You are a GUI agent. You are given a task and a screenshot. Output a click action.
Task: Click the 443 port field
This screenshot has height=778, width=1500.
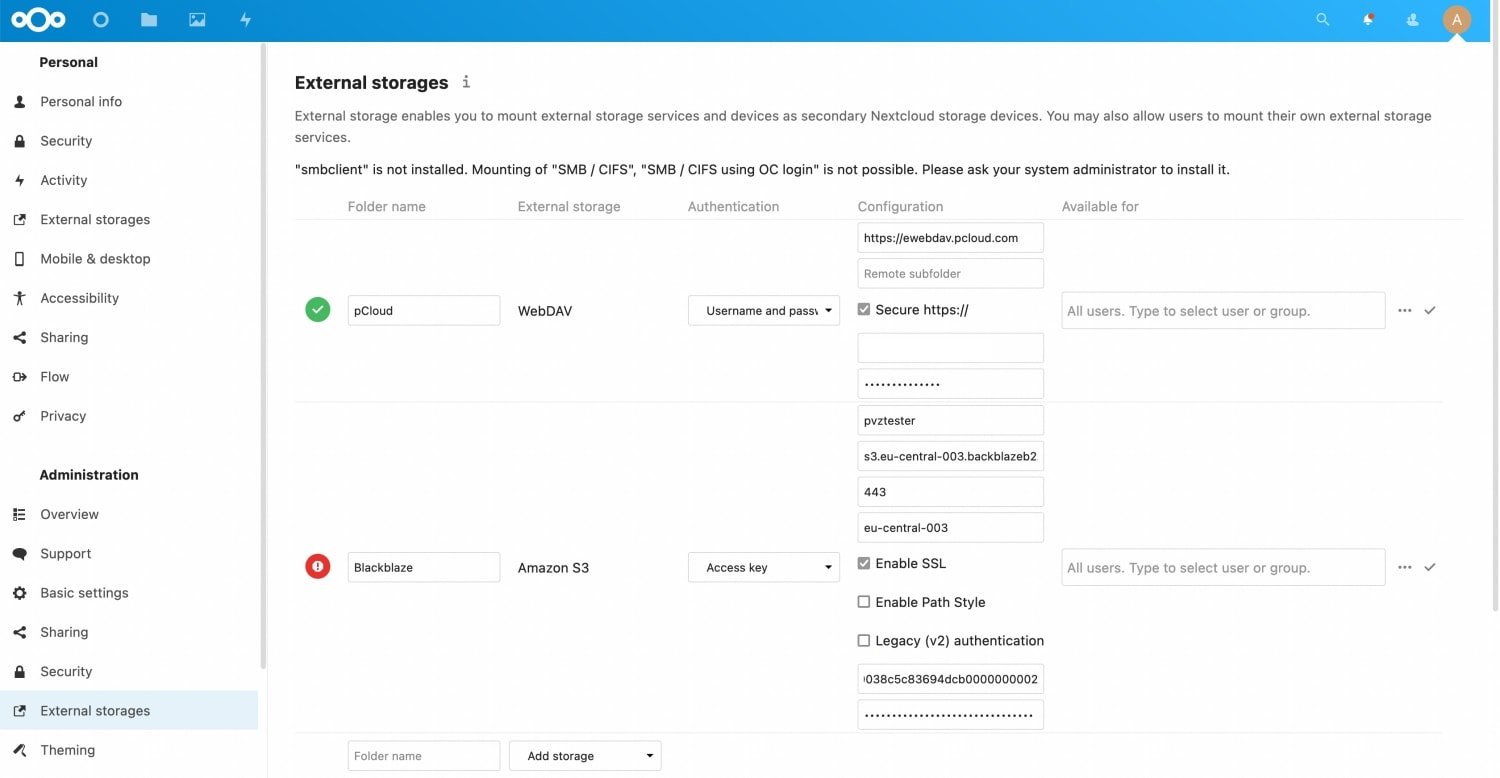(951, 492)
